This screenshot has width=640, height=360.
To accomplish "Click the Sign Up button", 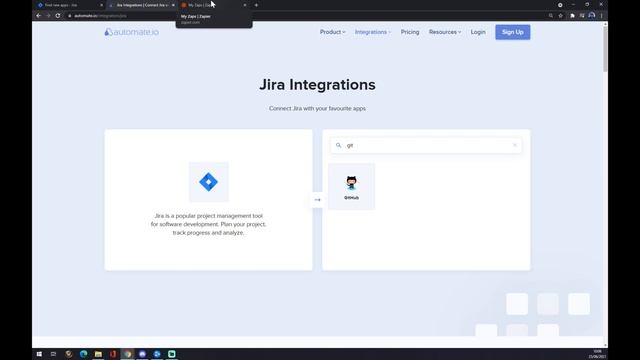I will tap(513, 32).
